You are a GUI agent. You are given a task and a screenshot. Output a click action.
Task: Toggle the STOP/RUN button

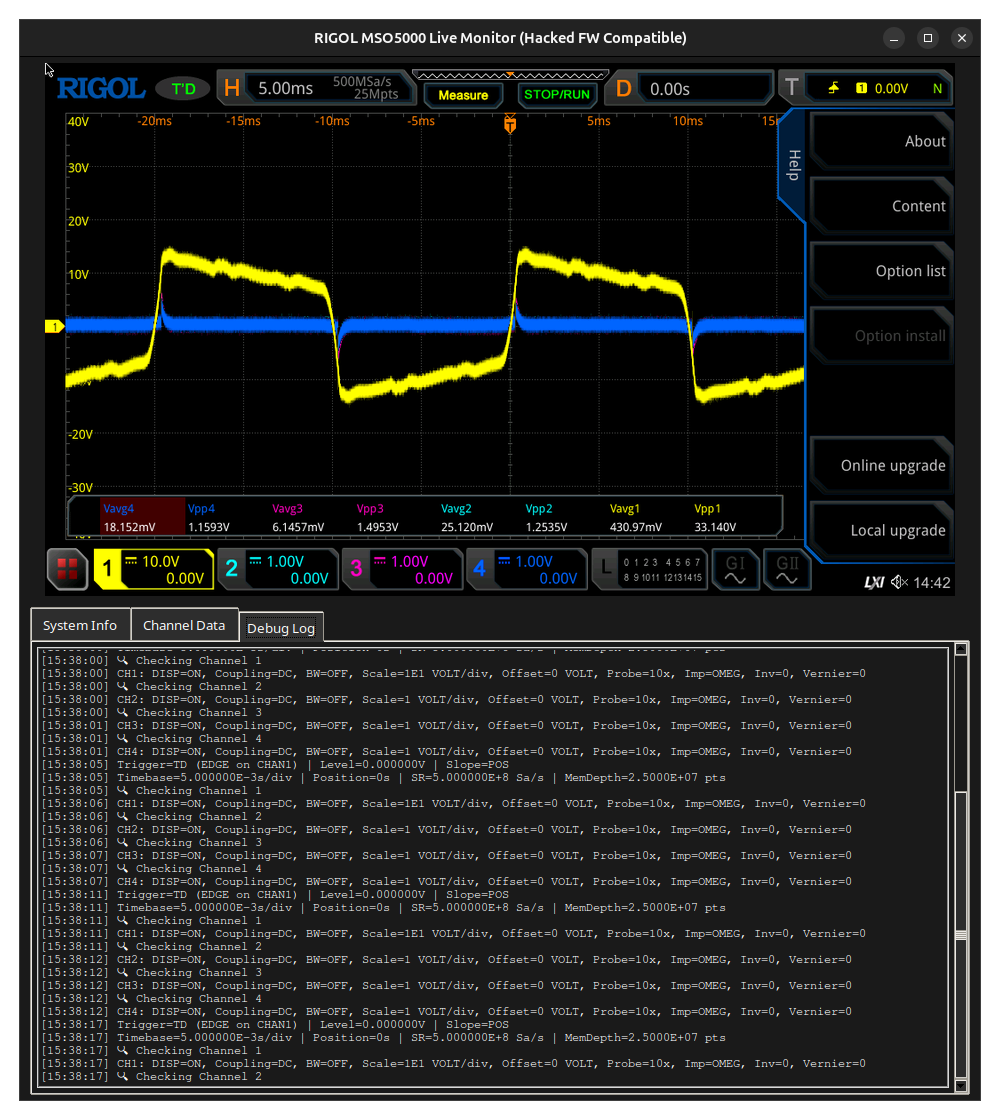[557, 94]
